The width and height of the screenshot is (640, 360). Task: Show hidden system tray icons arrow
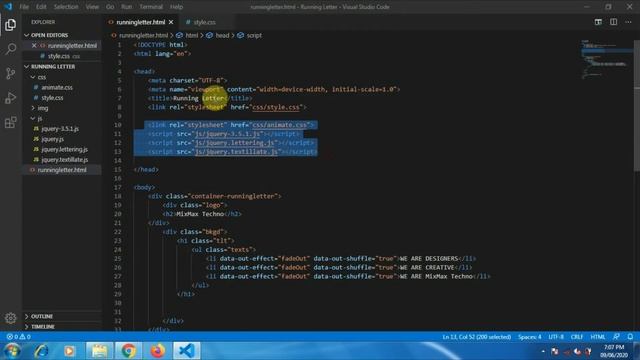tap(543, 351)
